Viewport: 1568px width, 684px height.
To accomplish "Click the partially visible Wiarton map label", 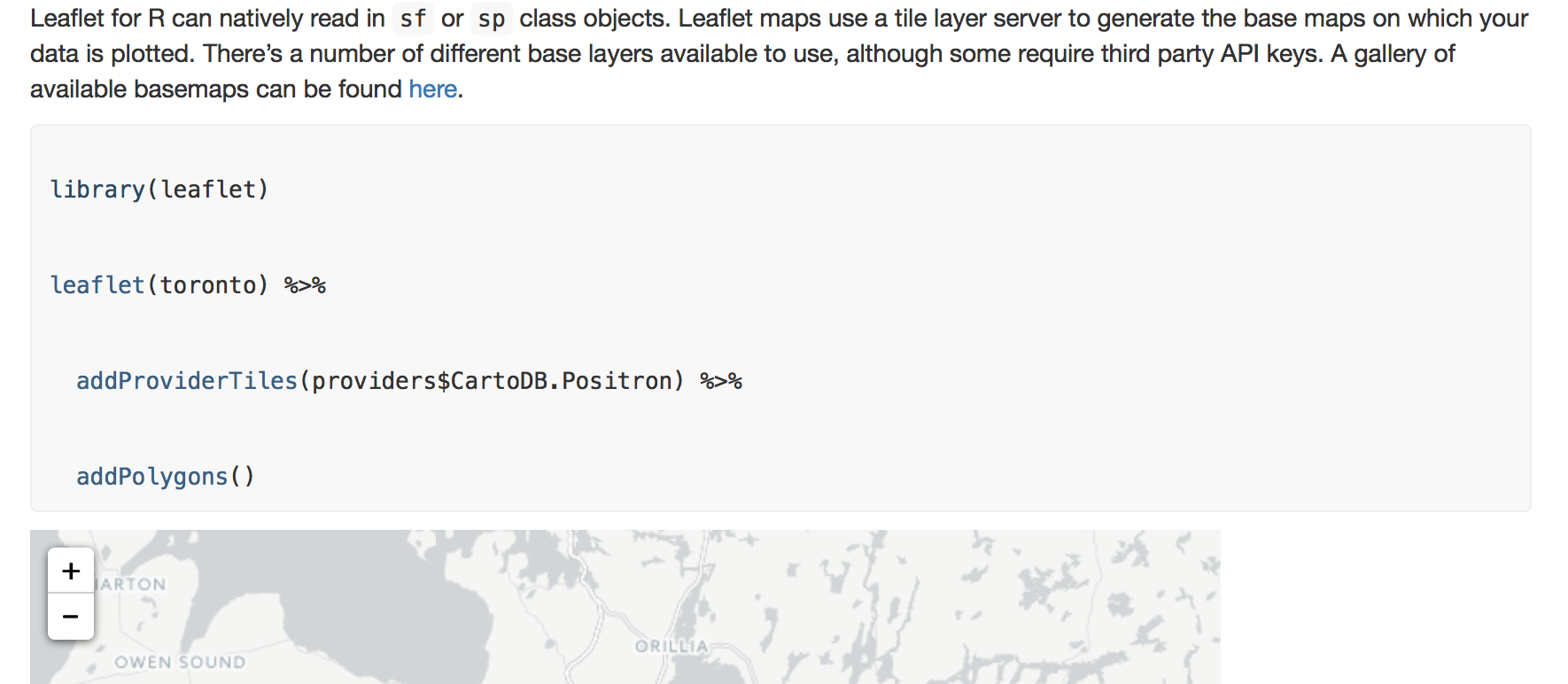I will click(131, 585).
